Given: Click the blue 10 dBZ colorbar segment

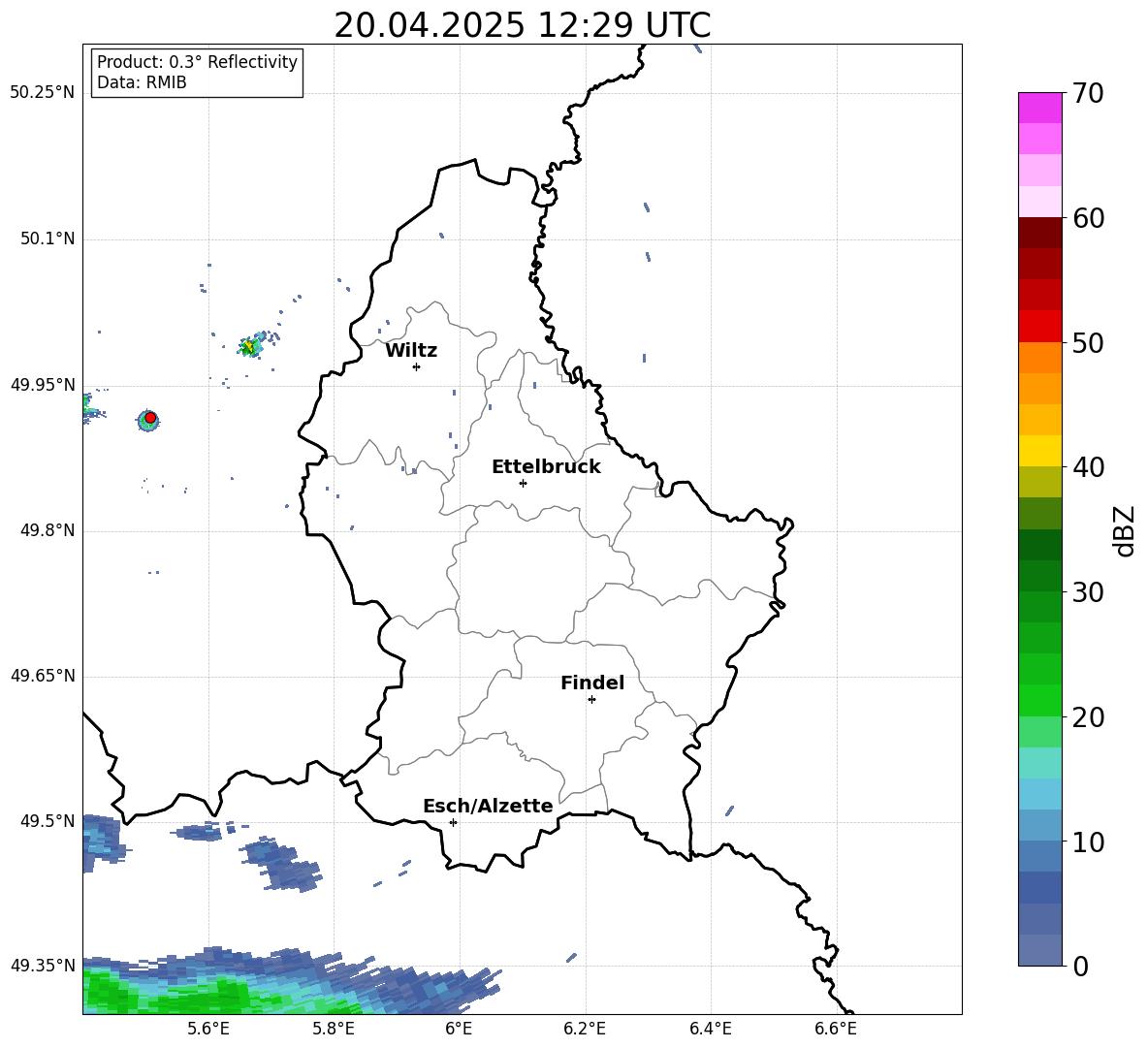Looking at the screenshot, I should (1039, 825).
